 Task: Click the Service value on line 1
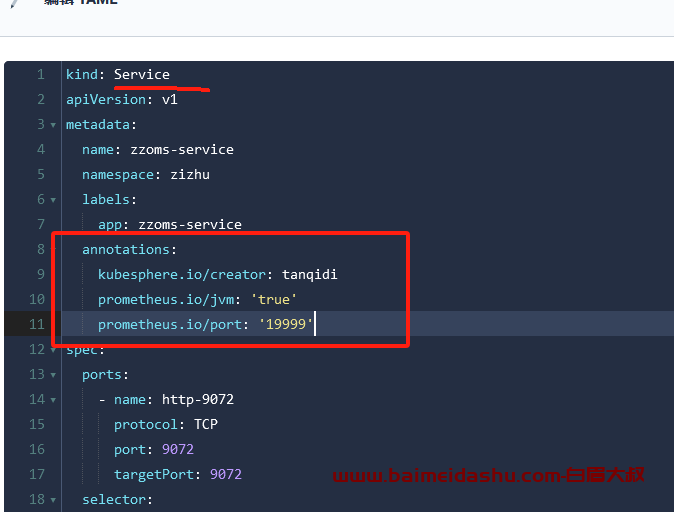pyautogui.click(x=142, y=74)
